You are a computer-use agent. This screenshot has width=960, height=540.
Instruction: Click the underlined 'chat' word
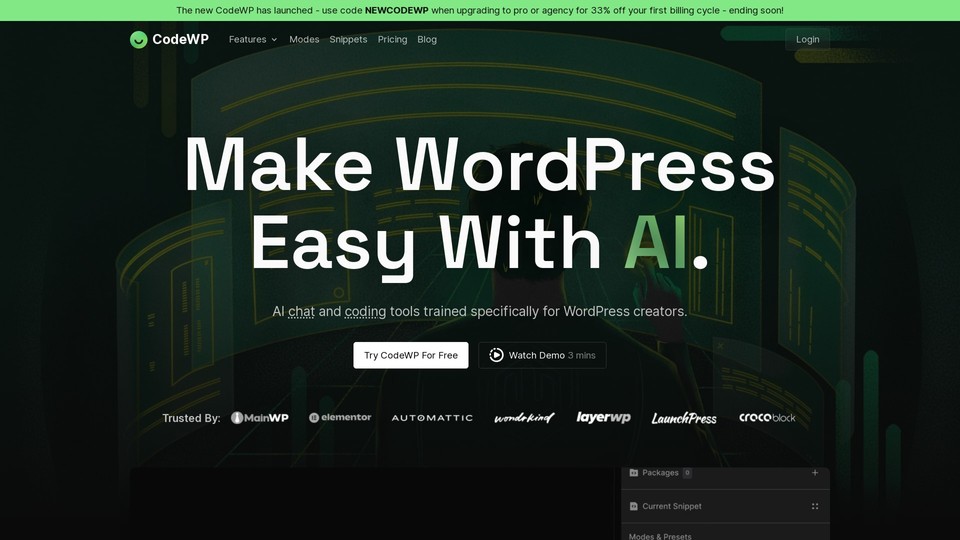[301, 312]
